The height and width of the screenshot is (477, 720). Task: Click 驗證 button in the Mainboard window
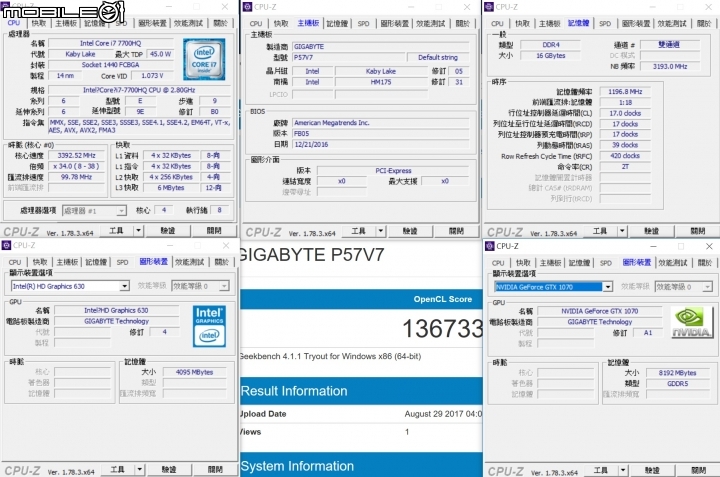point(410,231)
